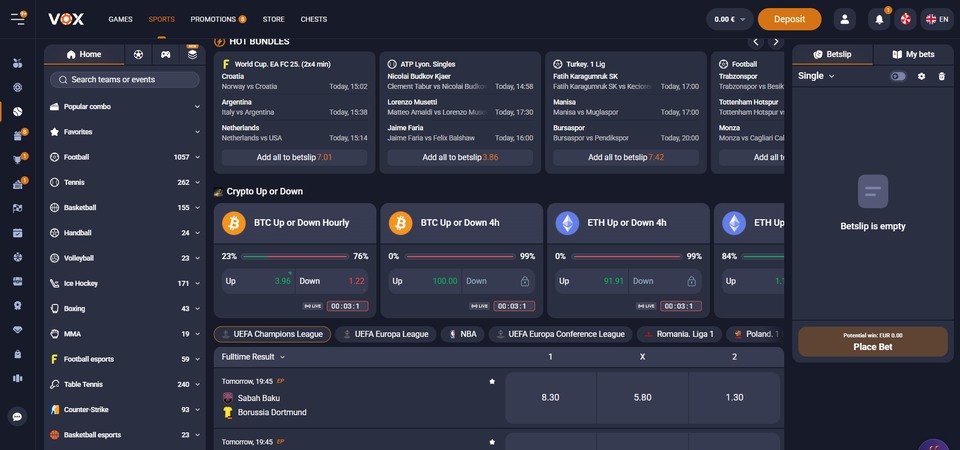Open the layers stack tab marked new
This screenshot has width=960, height=450.
click(x=192, y=54)
